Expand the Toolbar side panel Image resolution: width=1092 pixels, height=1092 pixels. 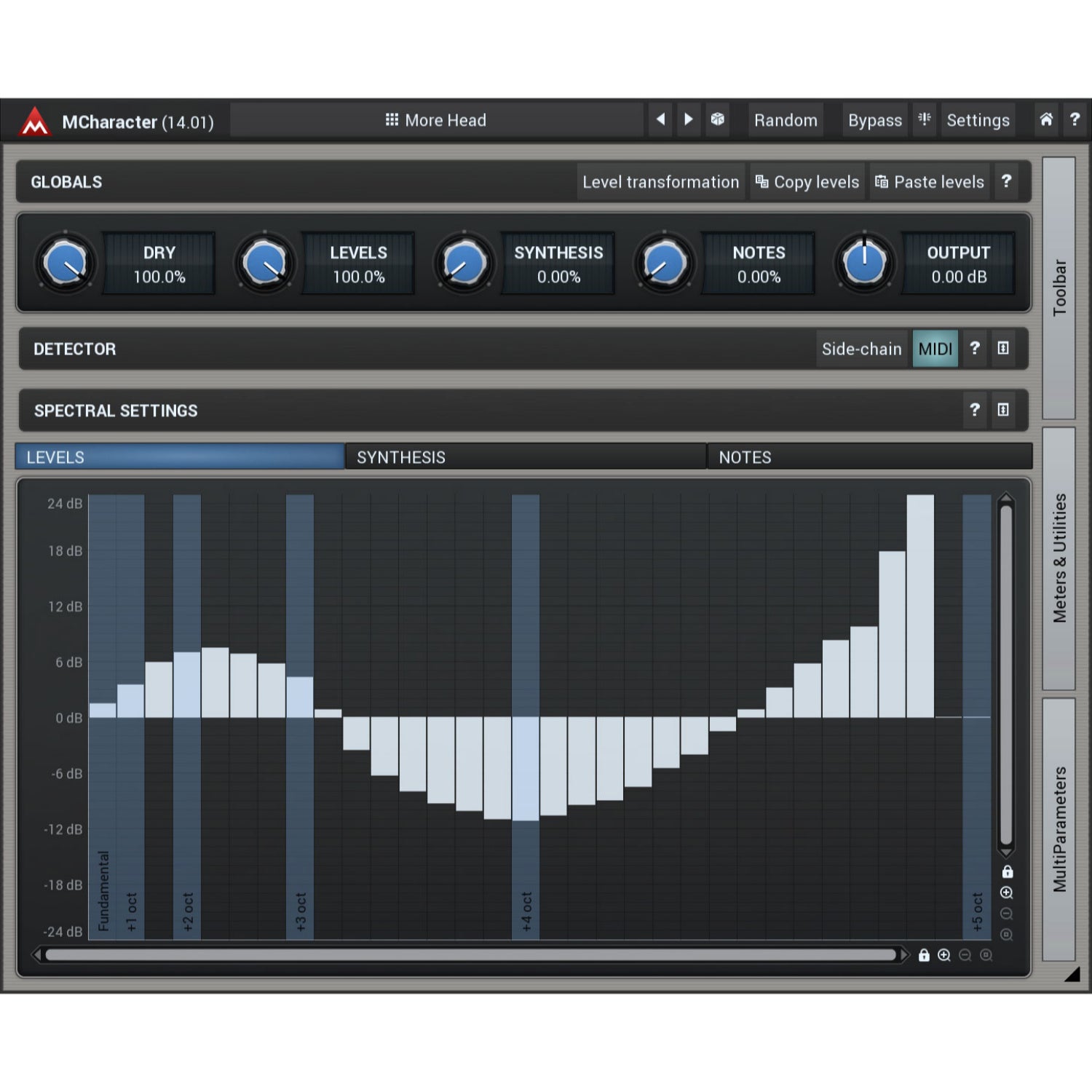[x=1059, y=288]
